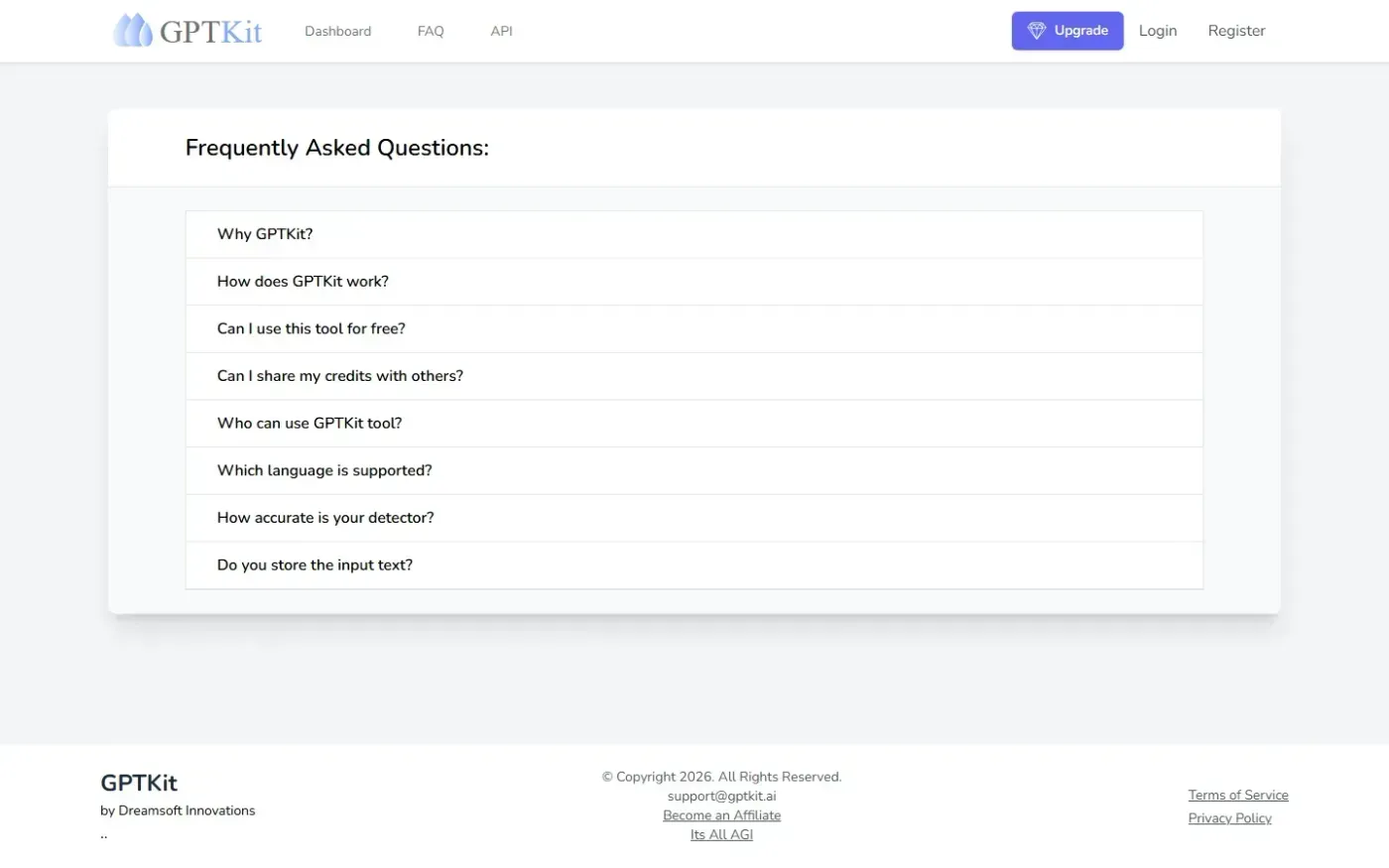1389x868 pixels.
Task: Click 'by Dreamsoft Innovations' footer text
Action: [x=178, y=810]
